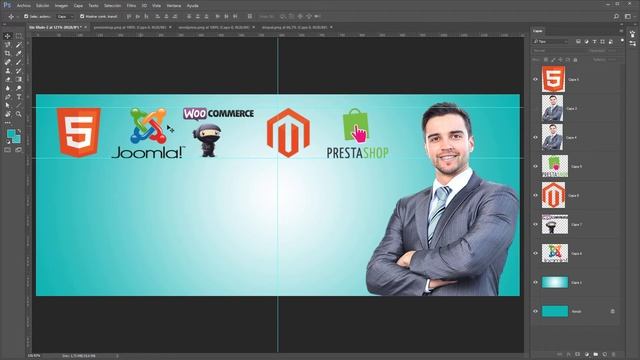Click the foreground color swatch

pos(11,134)
